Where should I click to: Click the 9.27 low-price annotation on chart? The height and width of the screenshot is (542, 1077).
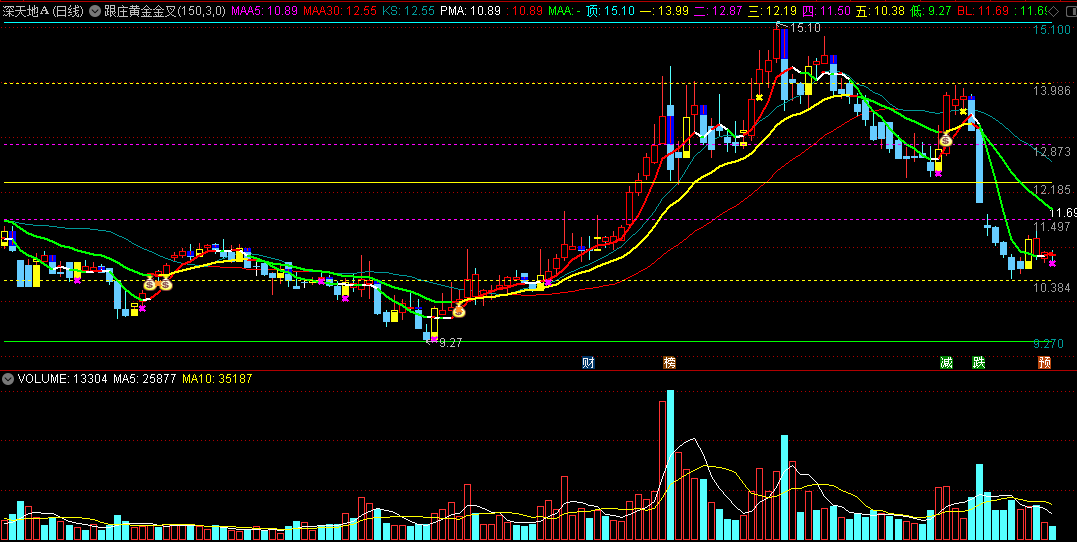click(x=450, y=343)
